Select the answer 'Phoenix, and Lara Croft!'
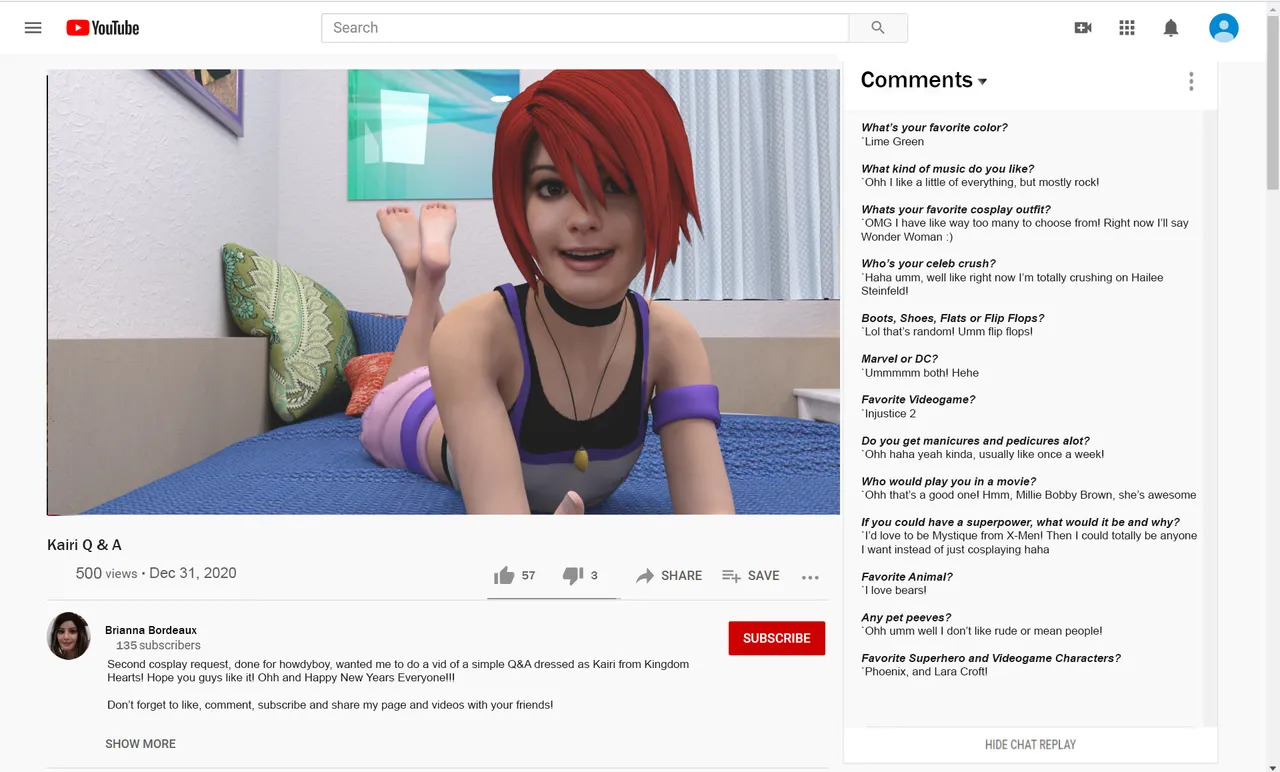Viewport: 1280px width, 772px height. click(x=924, y=672)
